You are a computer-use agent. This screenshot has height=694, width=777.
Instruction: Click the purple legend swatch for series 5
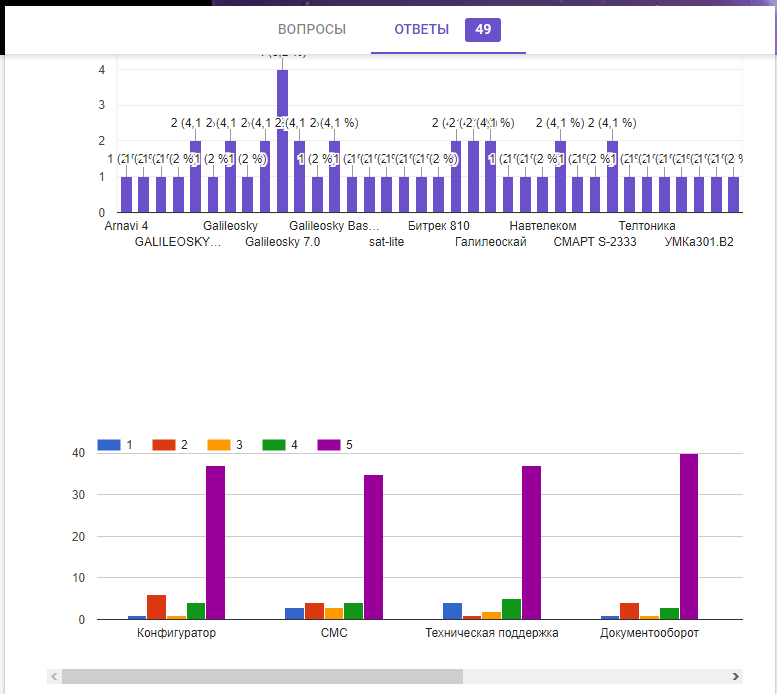pos(329,444)
